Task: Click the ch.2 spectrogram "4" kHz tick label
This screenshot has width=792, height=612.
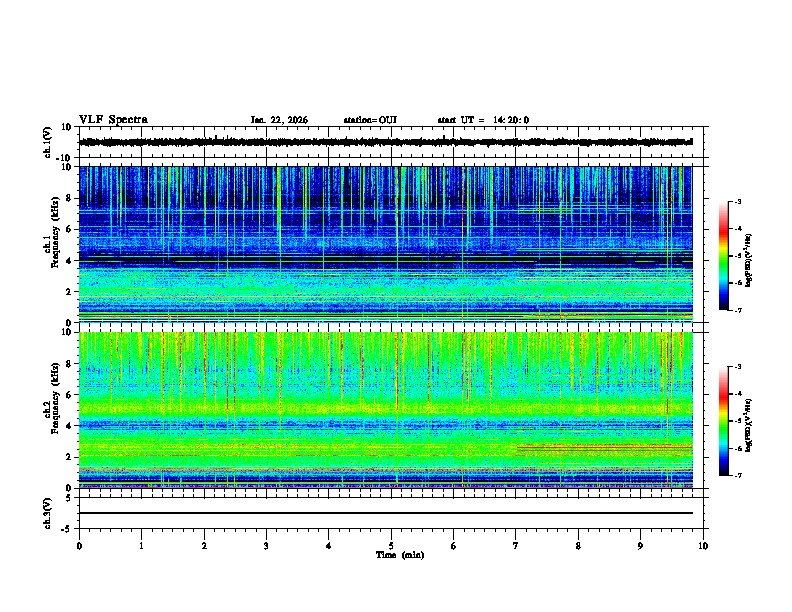Action: click(x=70, y=426)
